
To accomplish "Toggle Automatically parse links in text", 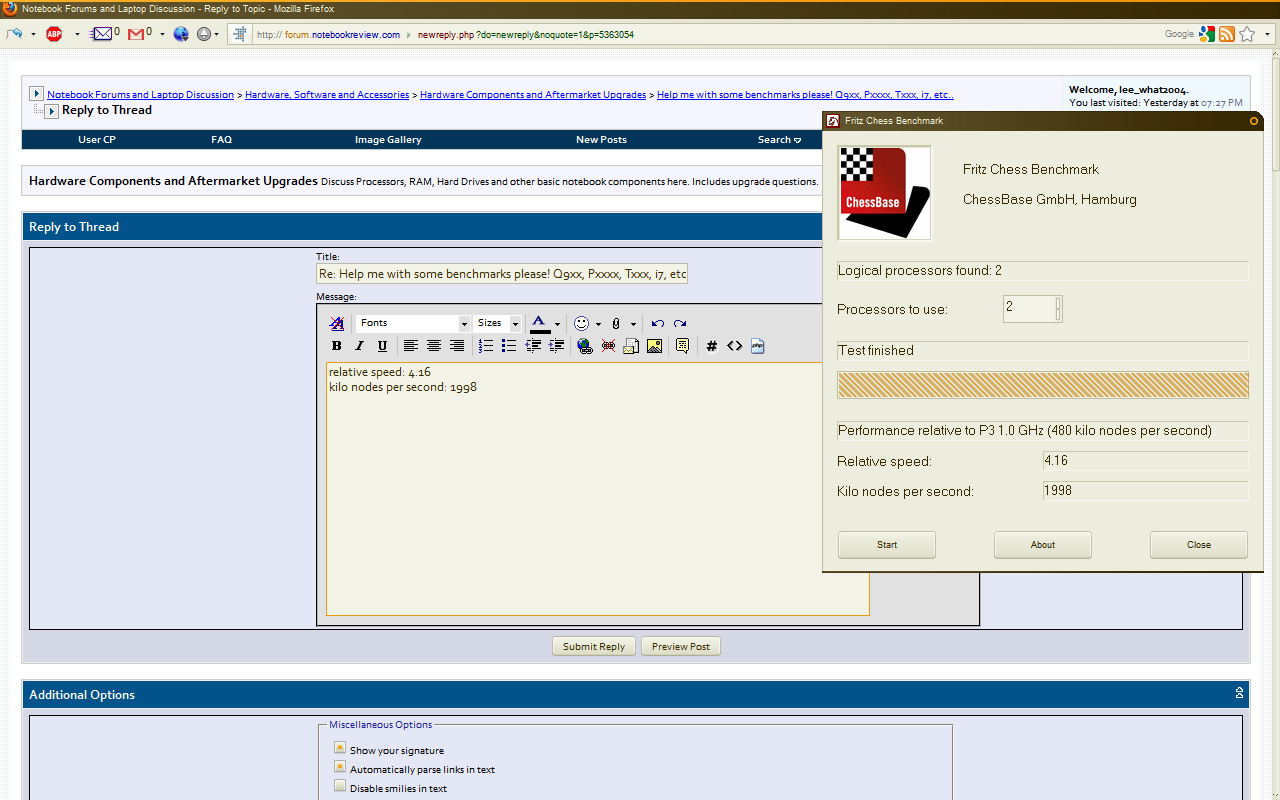I will tap(340, 767).
